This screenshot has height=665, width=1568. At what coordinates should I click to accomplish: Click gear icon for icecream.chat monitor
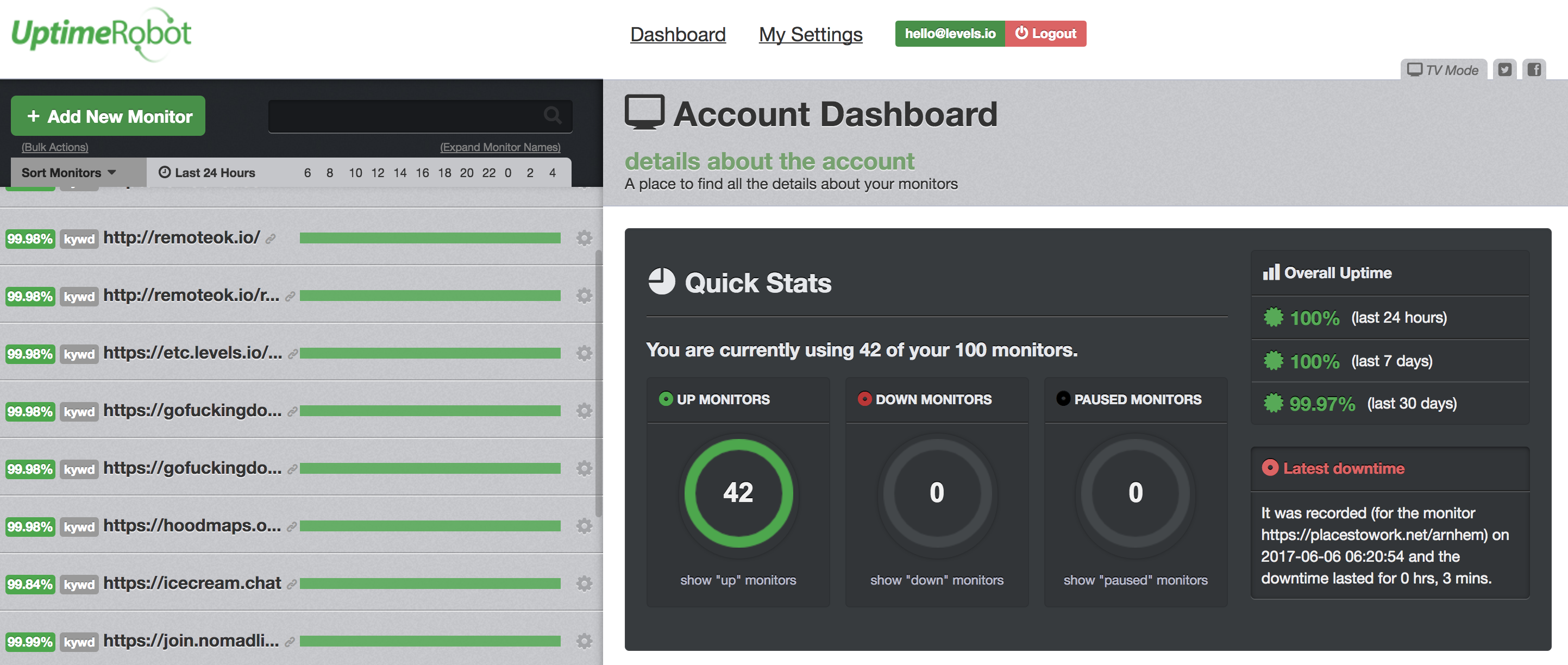click(x=584, y=584)
